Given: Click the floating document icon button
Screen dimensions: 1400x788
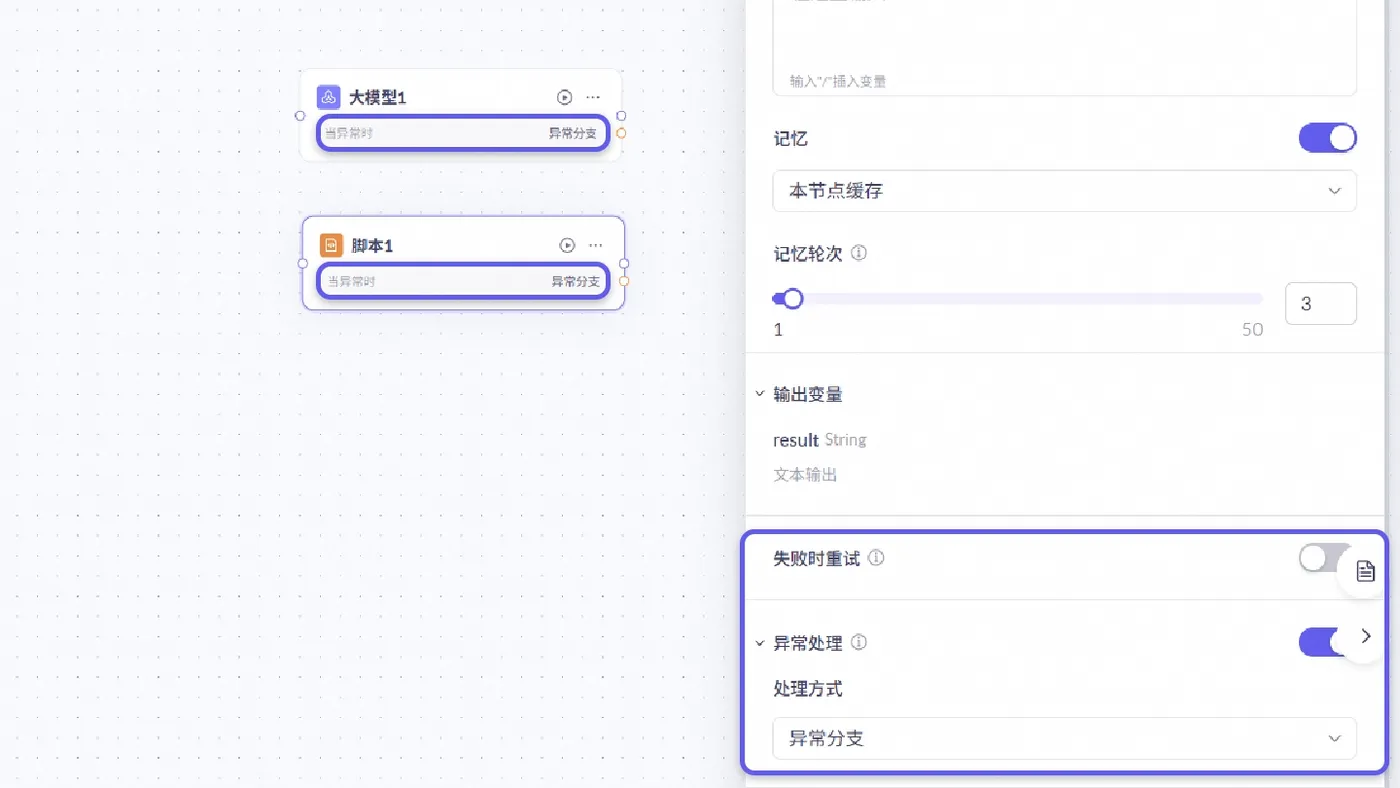Looking at the screenshot, I should click(1365, 571).
